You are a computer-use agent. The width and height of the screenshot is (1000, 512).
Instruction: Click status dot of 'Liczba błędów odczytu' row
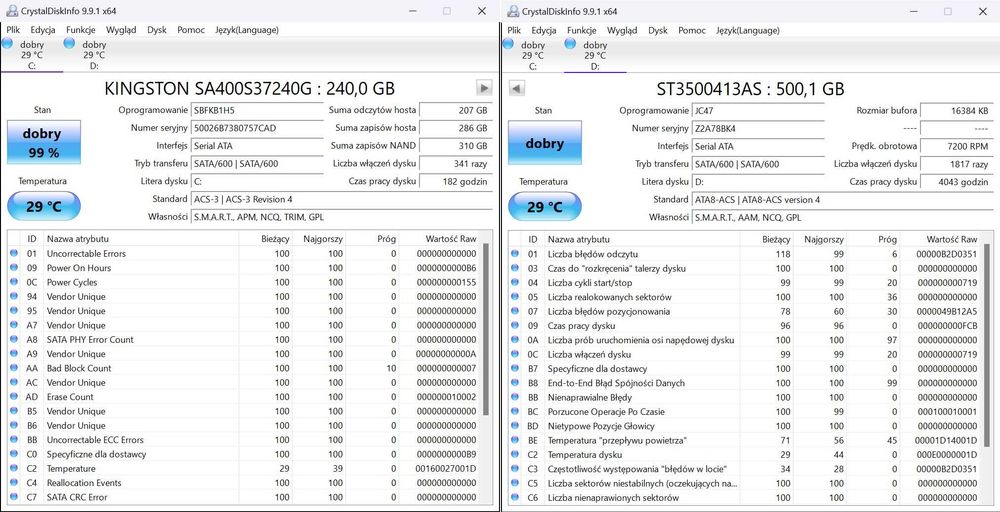pos(515,254)
